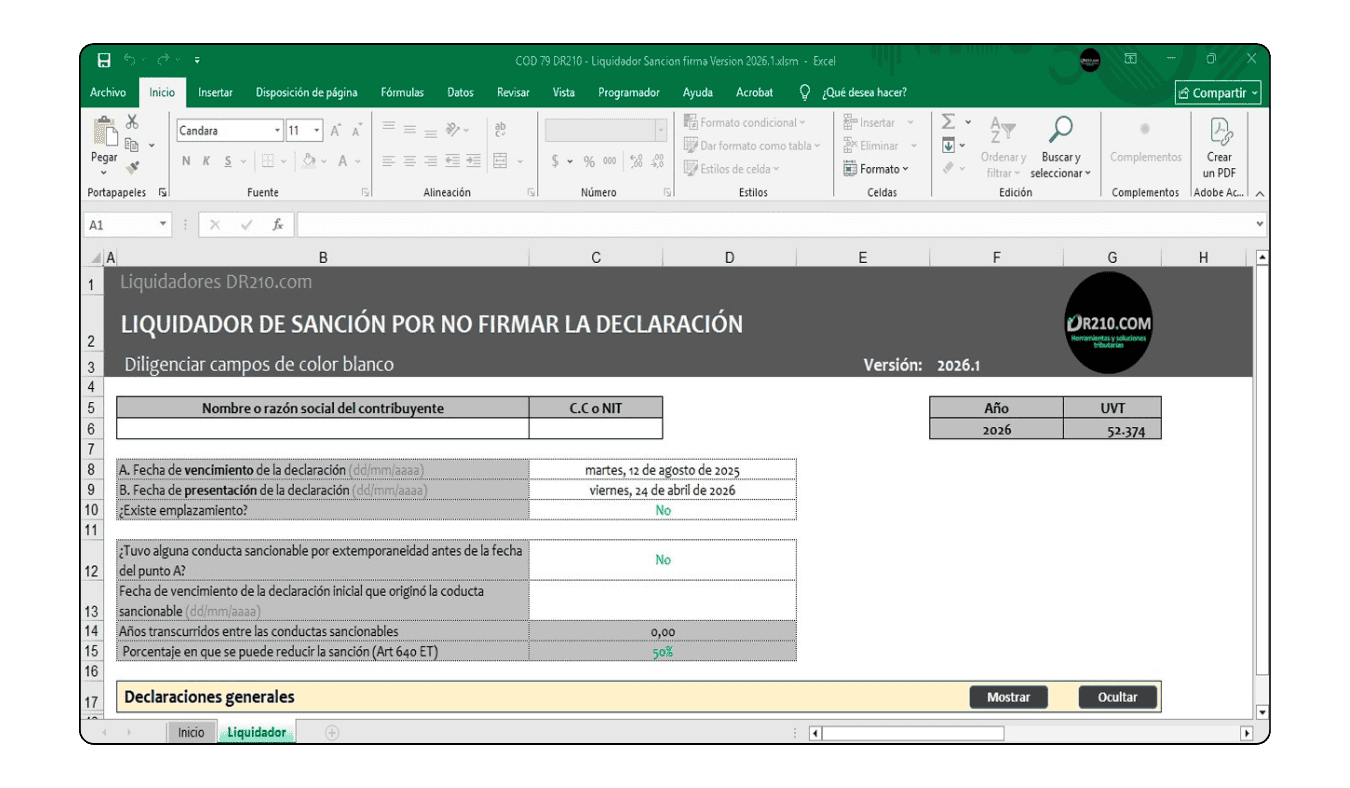Switch to the Fórmulas ribbon tab
1350x788 pixels.
click(402, 92)
